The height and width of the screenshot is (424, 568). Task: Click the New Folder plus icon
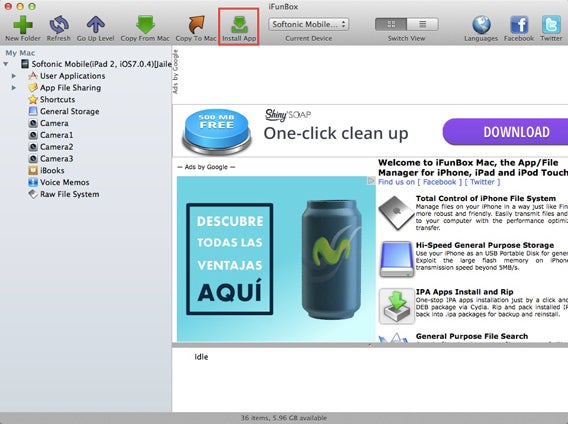coord(23,24)
